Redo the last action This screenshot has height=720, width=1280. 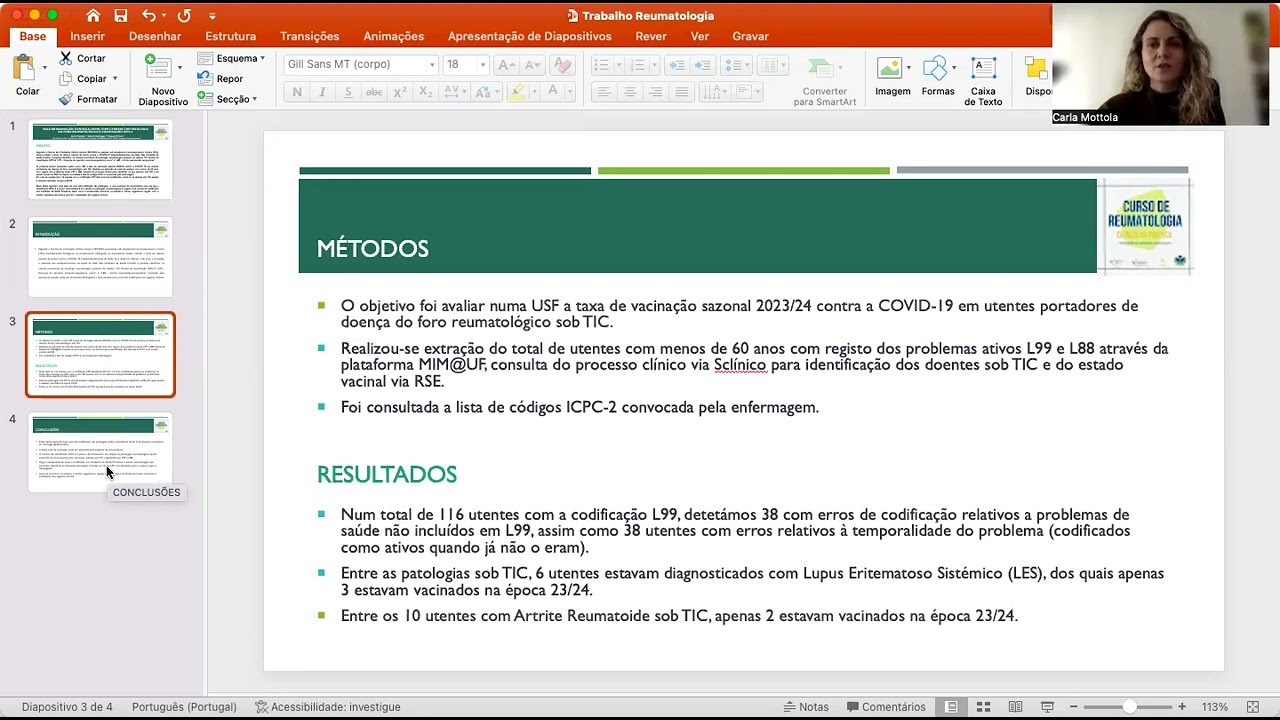(184, 16)
